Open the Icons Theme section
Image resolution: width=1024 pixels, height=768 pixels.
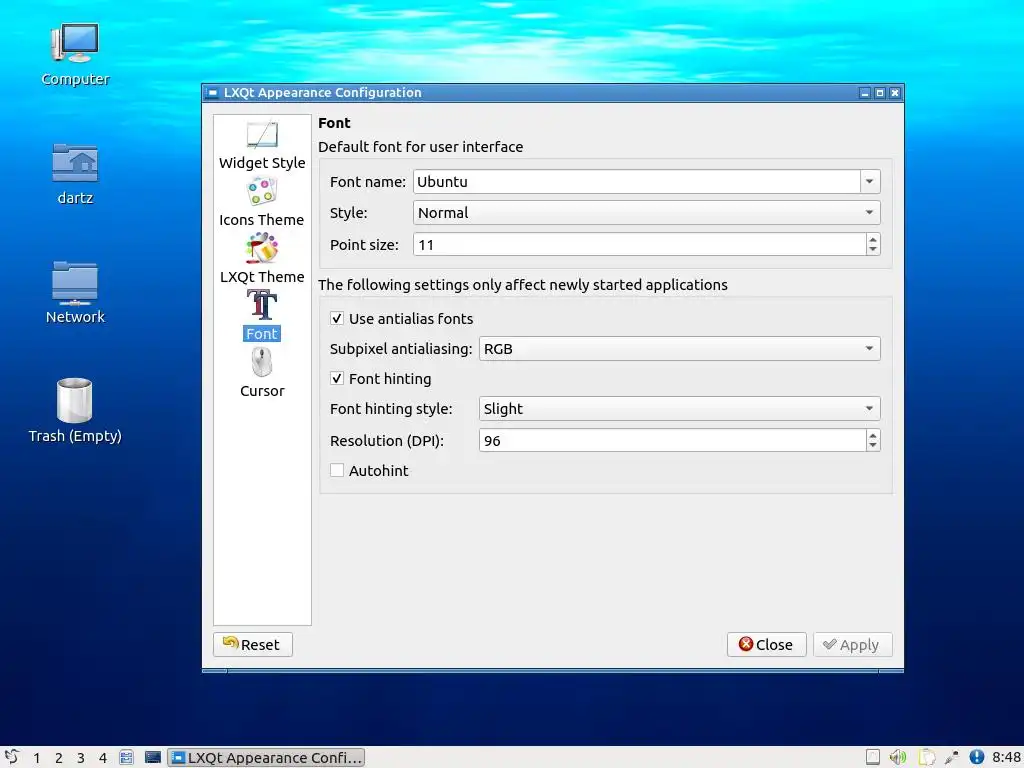pyautogui.click(x=262, y=203)
